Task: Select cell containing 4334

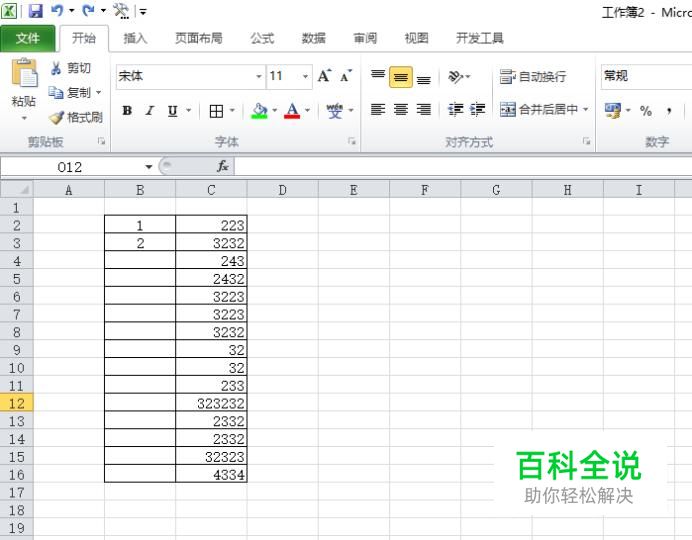Action: tap(211, 474)
